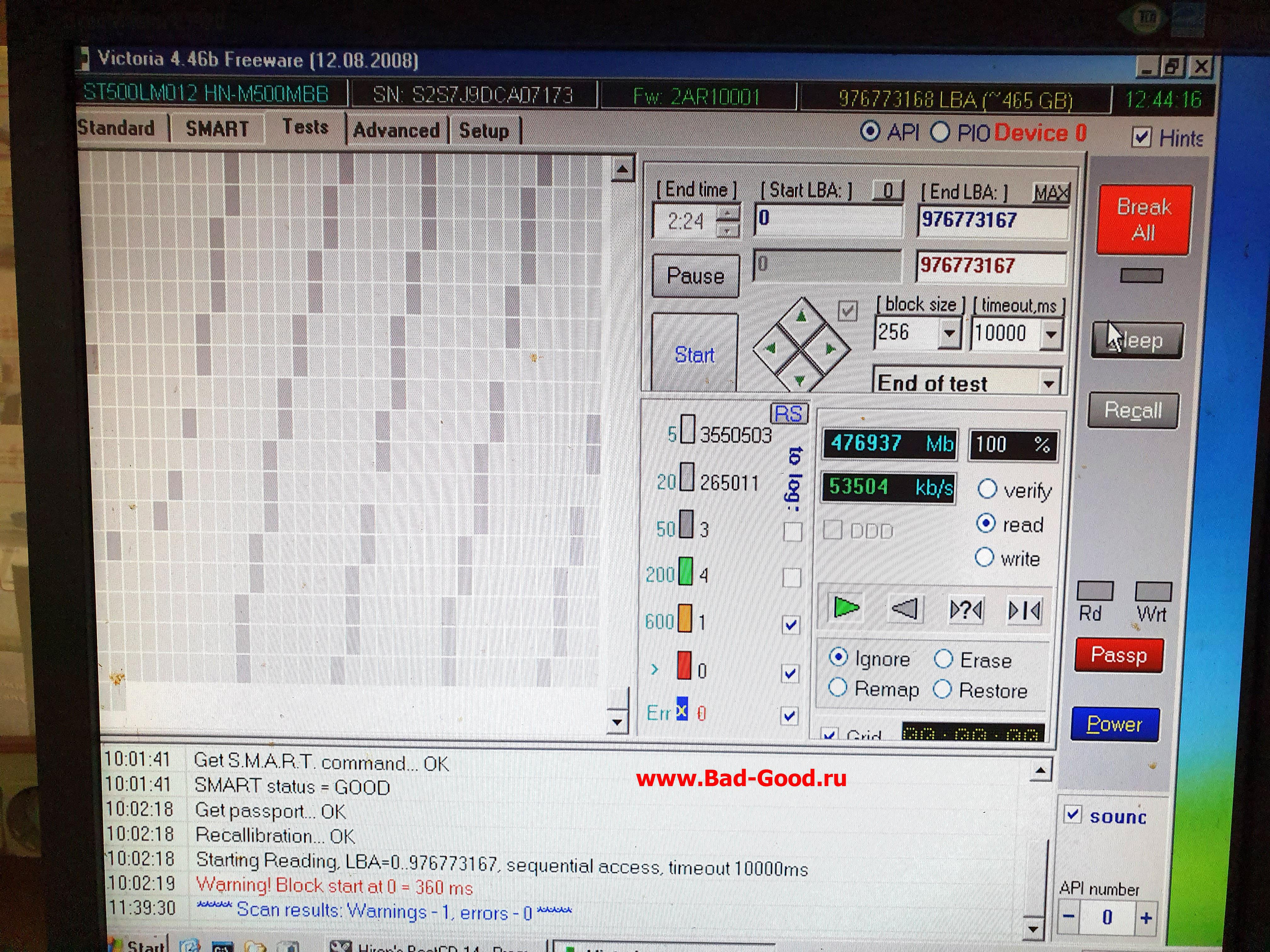Click the End time spinner down arrow
Viewport: 1270px width, 952px height.
click(x=727, y=231)
